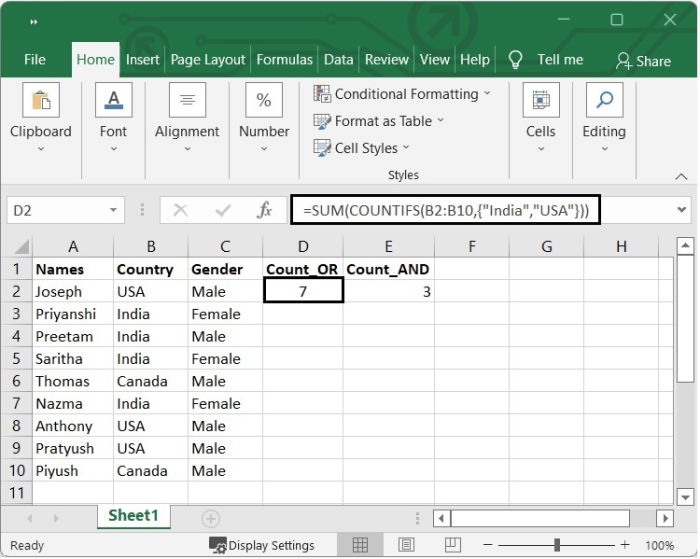This screenshot has width=700, height=559.
Task: Add a new sheet with plus icon
Action: pyautogui.click(x=210, y=518)
